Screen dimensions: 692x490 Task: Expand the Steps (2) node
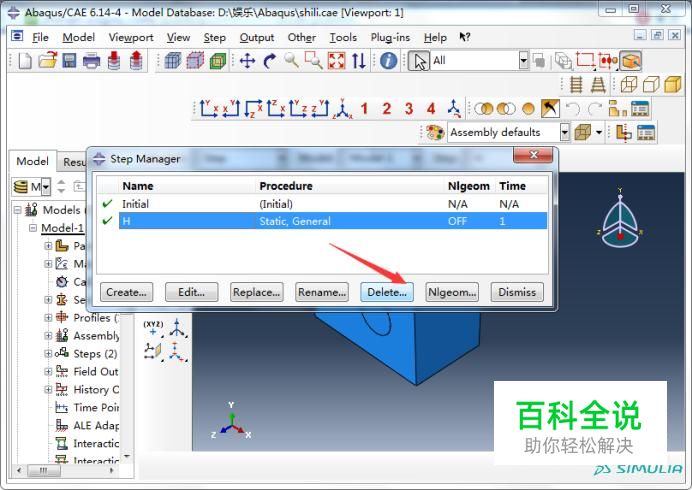pyautogui.click(x=48, y=354)
